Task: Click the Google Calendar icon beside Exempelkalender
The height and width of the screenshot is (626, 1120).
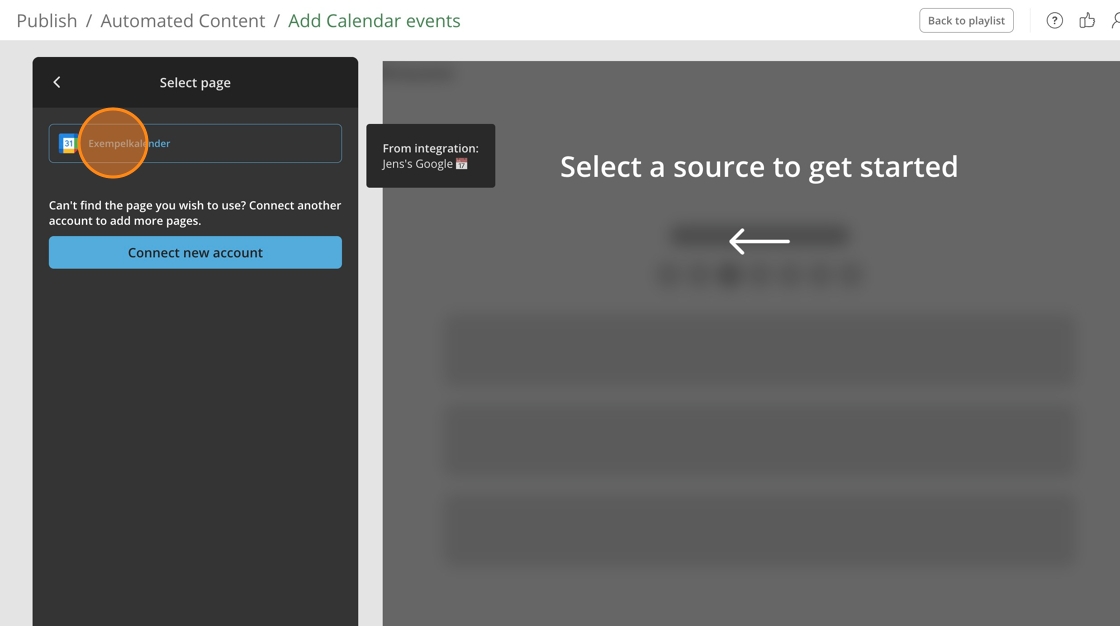Action: (68, 144)
